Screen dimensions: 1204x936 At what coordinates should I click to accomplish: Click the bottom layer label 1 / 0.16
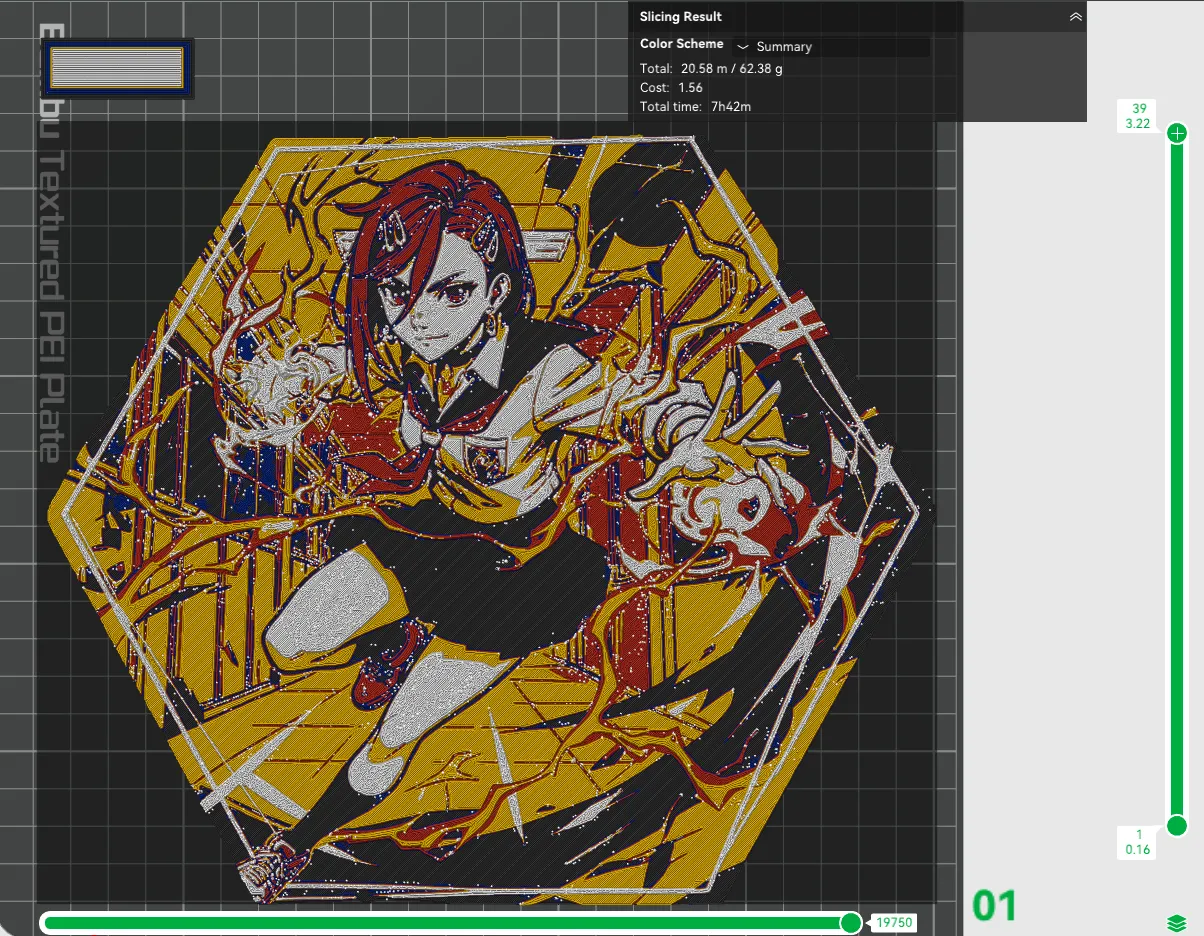click(1138, 842)
